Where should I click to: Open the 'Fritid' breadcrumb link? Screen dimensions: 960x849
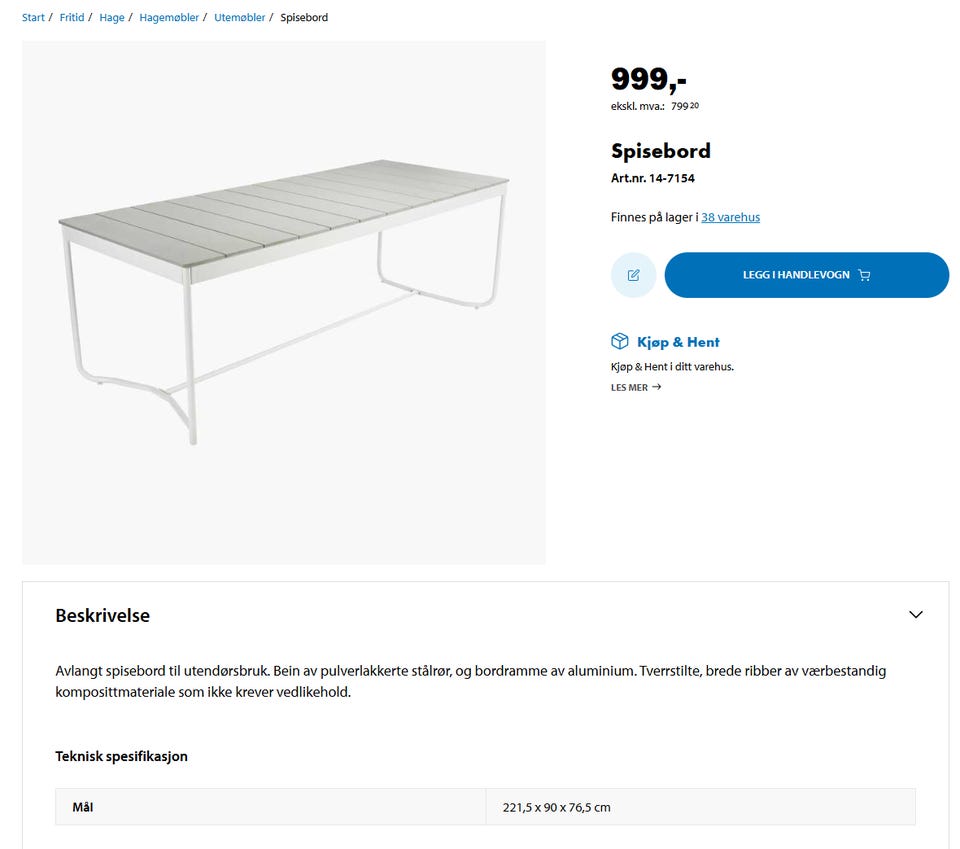click(x=71, y=17)
